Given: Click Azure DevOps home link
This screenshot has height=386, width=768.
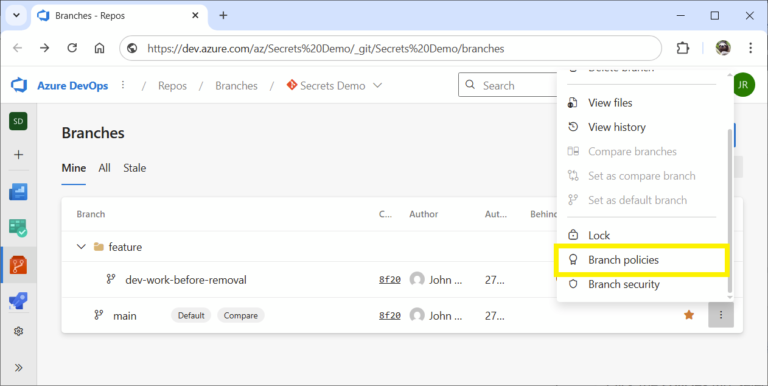Looking at the screenshot, I should click(x=73, y=85).
